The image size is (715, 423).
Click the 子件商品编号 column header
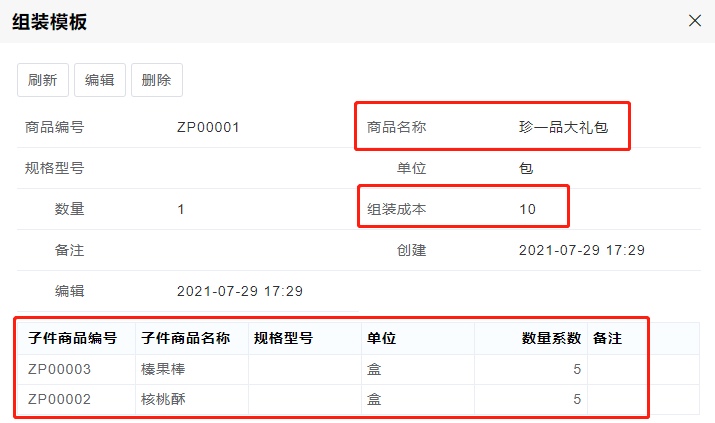(73, 339)
